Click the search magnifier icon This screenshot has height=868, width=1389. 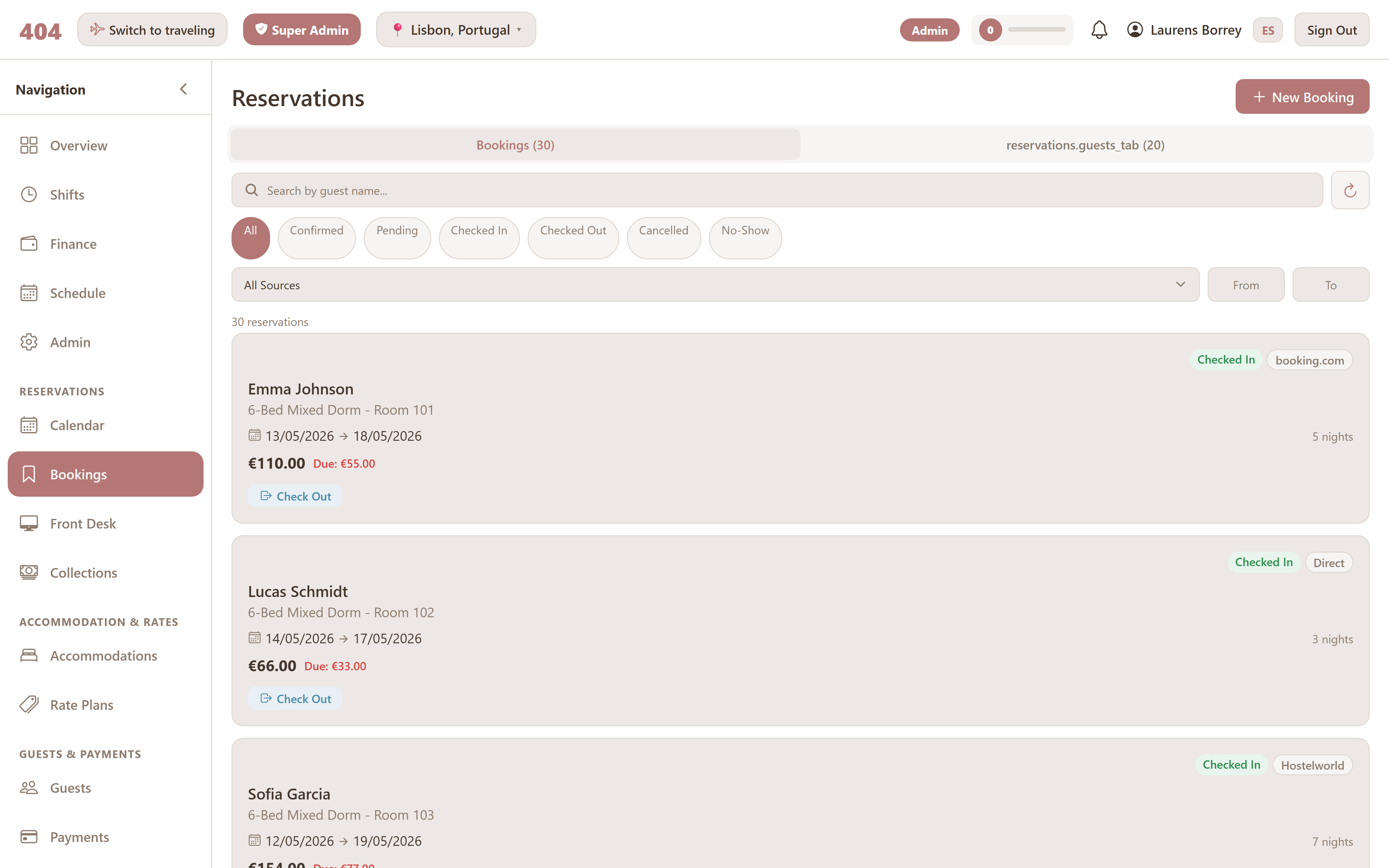tap(251, 190)
